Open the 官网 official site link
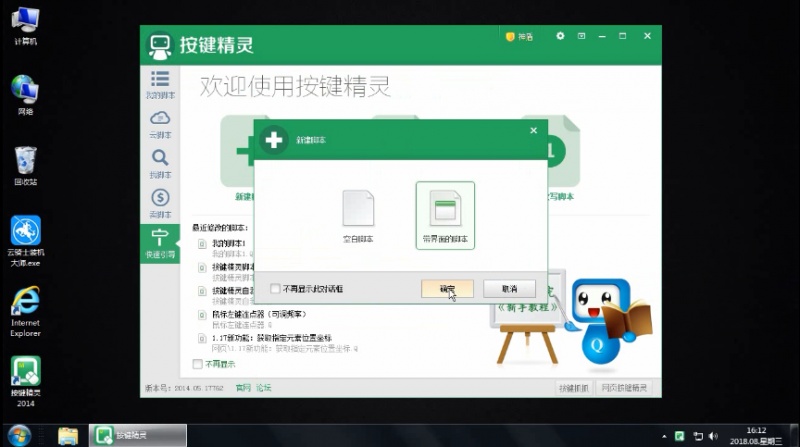 pyautogui.click(x=243, y=388)
